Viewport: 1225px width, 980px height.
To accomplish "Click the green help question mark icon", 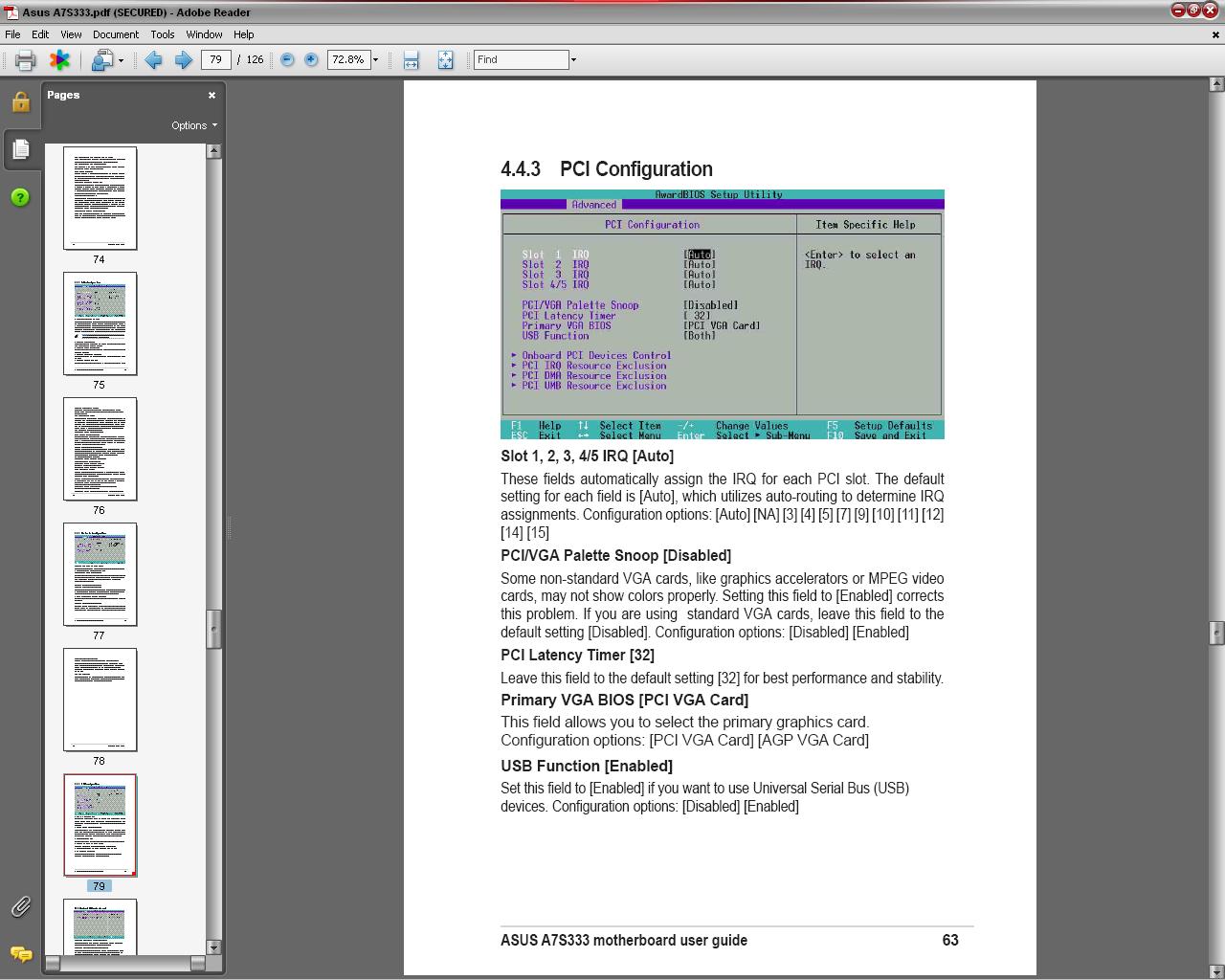I will pos(20,197).
